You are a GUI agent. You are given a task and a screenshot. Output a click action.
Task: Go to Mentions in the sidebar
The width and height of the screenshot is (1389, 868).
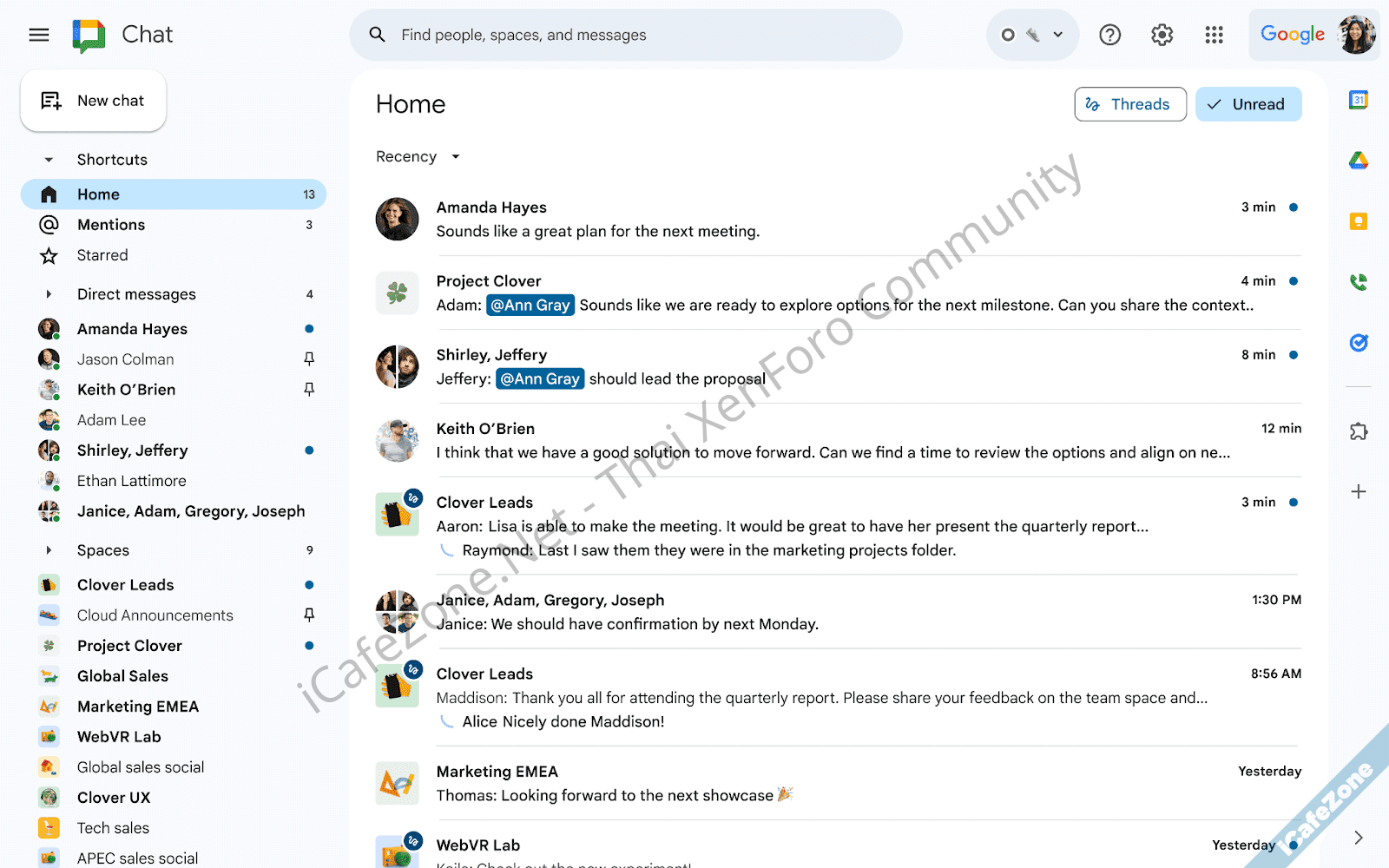pyautogui.click(x=111, y=225)
